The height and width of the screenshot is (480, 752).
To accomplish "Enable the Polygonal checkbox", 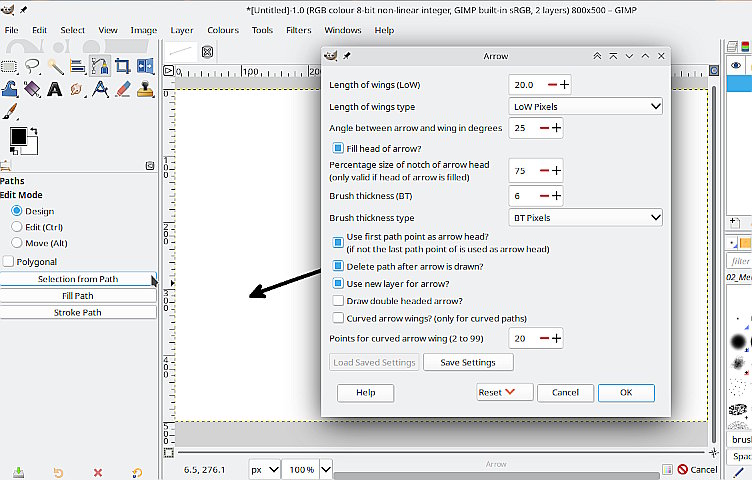I will click(8, 261).
